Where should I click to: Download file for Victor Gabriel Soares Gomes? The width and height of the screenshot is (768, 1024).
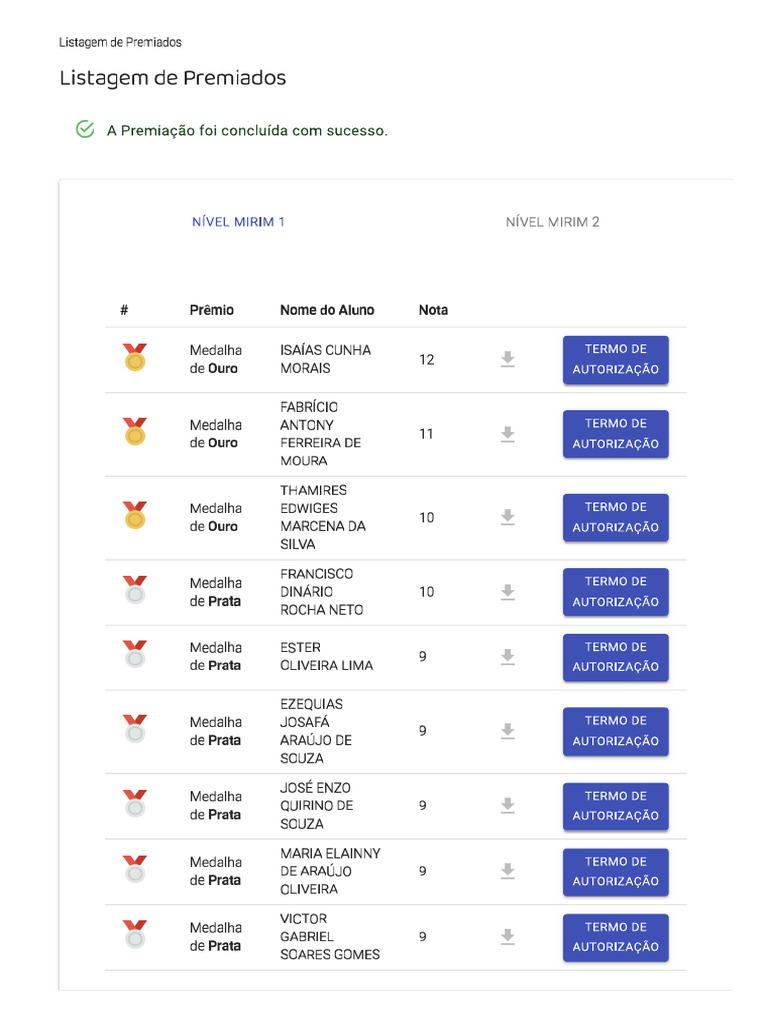point(507,936)
